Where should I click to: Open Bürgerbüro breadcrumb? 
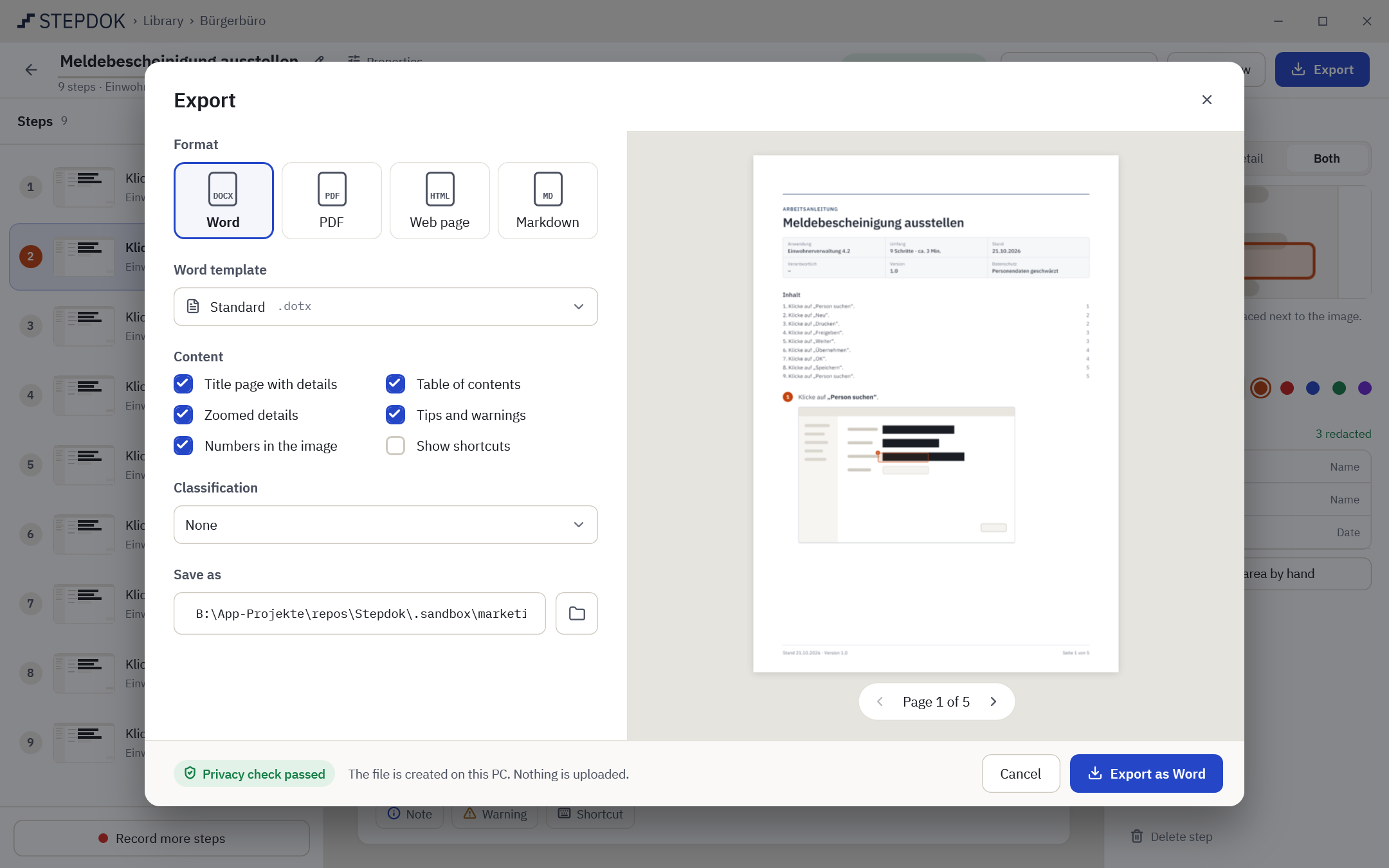233,21
